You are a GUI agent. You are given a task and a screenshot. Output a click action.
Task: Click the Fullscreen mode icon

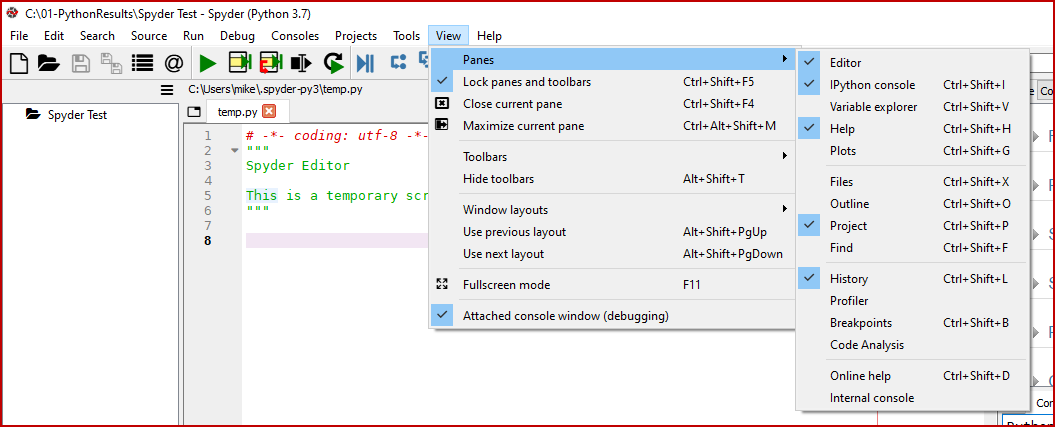442,284
